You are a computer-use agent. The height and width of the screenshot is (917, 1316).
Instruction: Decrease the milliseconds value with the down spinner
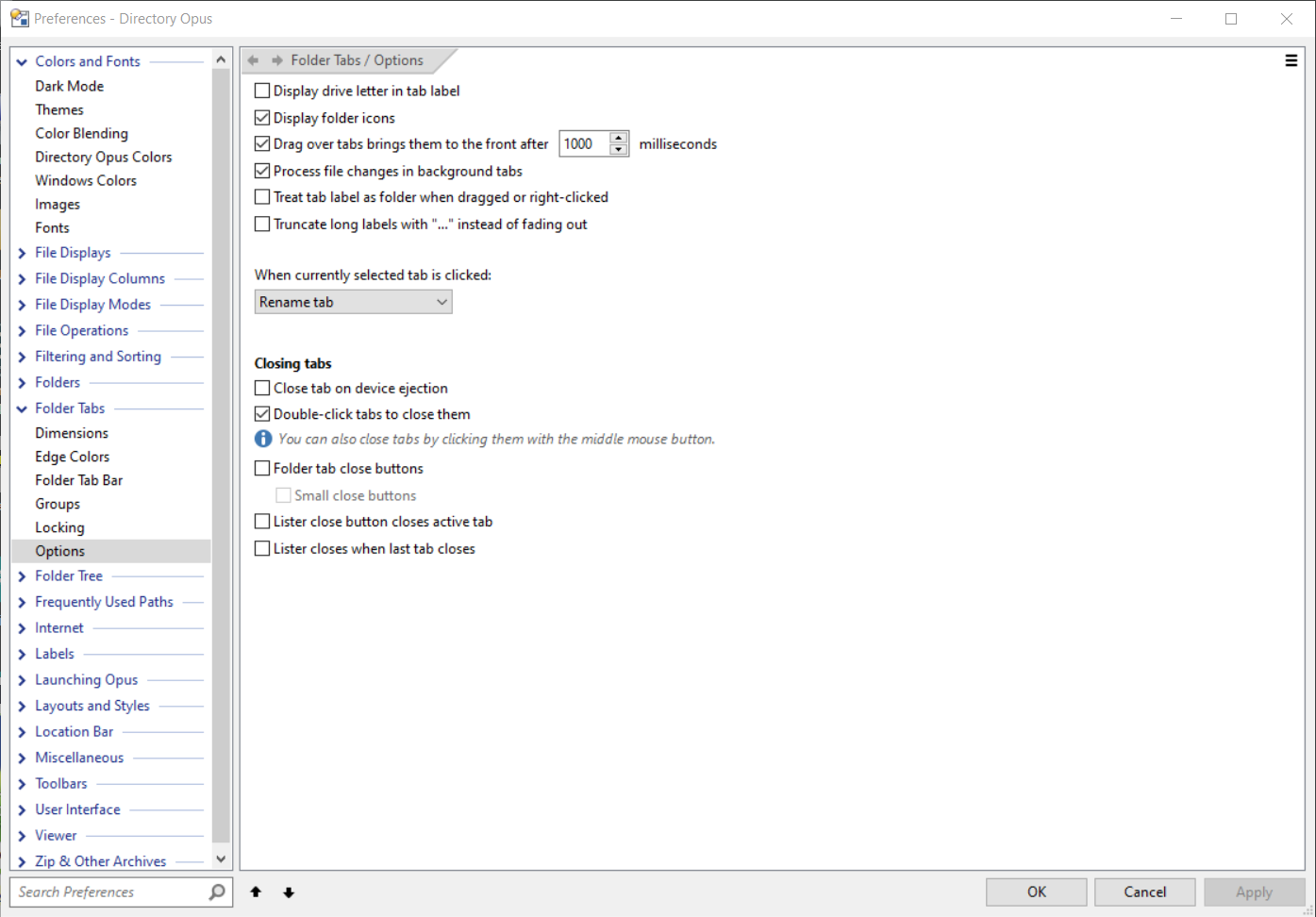point(619,150)
